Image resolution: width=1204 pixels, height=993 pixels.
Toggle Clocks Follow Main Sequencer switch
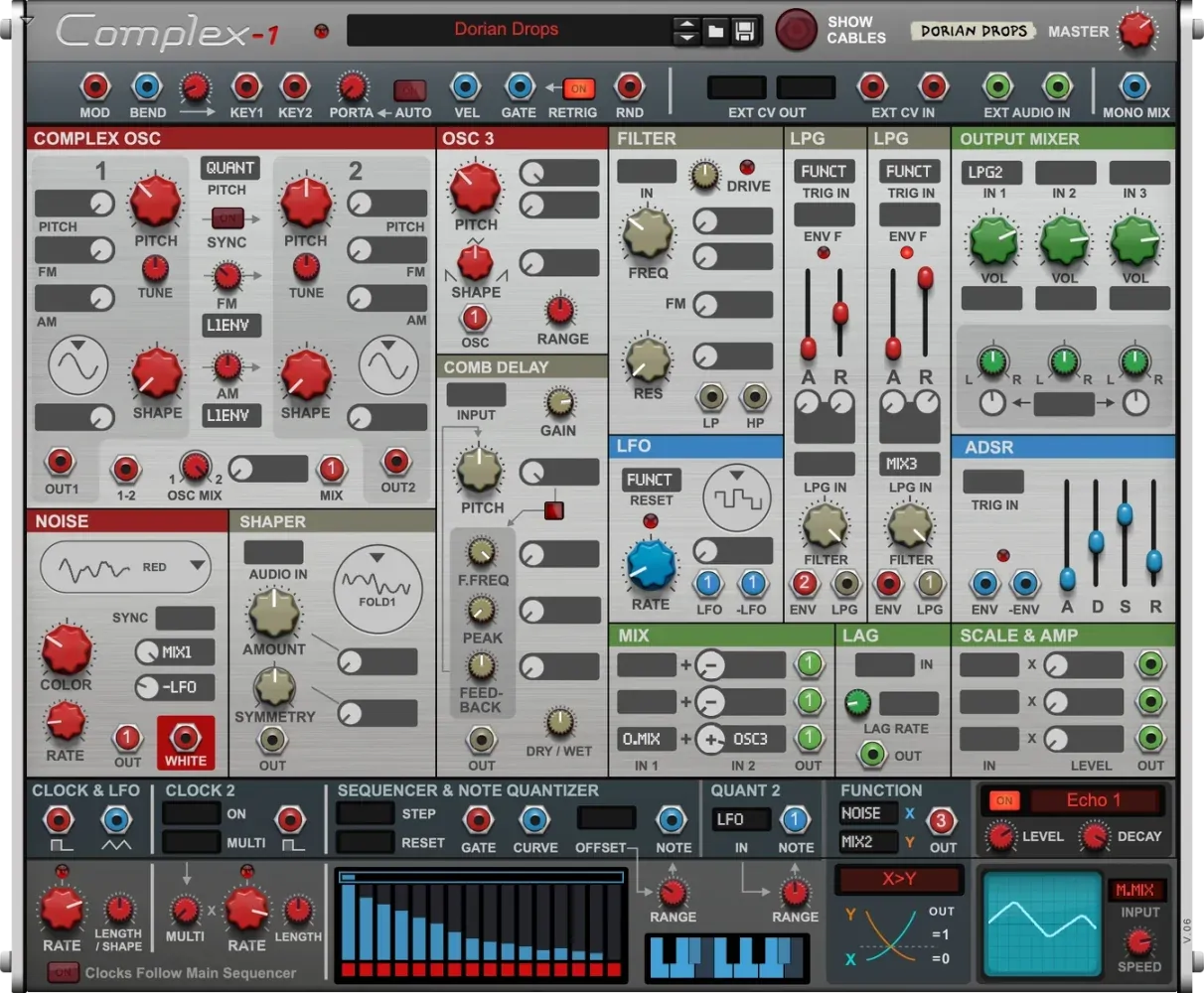pyautogui.click(x=63, y=972)
